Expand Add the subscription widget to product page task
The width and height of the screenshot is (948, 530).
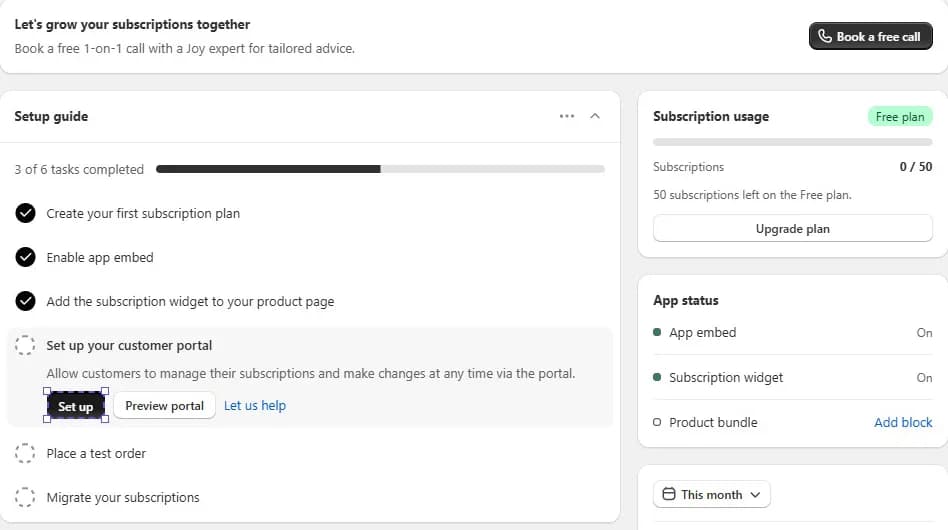click(190, 301)
